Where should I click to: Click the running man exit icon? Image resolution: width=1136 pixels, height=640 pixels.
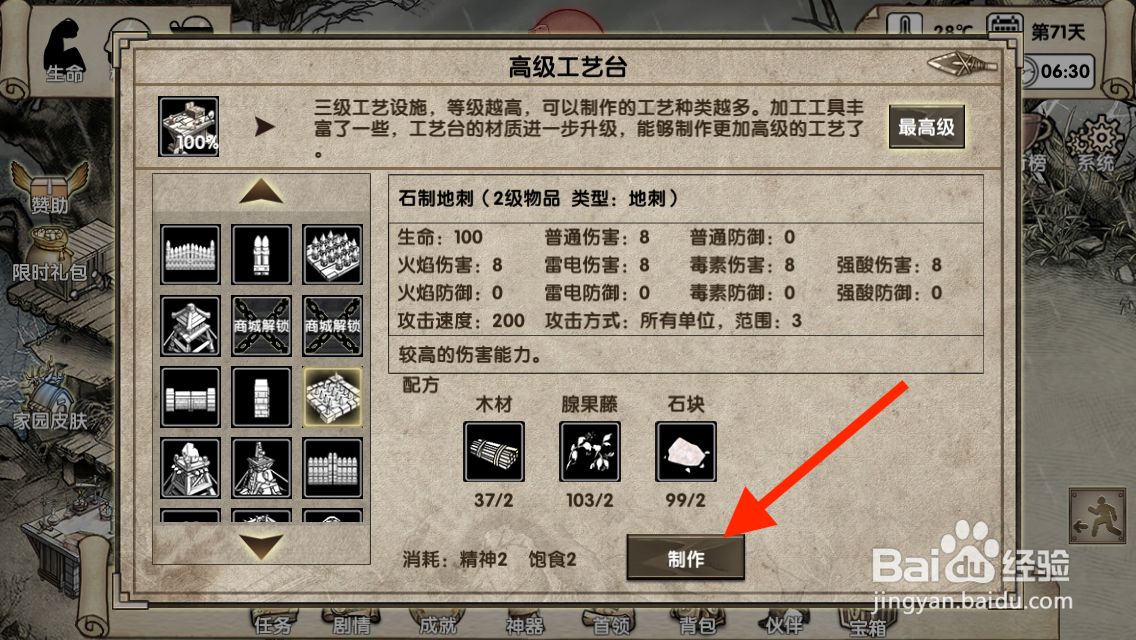click(1098, 515)
